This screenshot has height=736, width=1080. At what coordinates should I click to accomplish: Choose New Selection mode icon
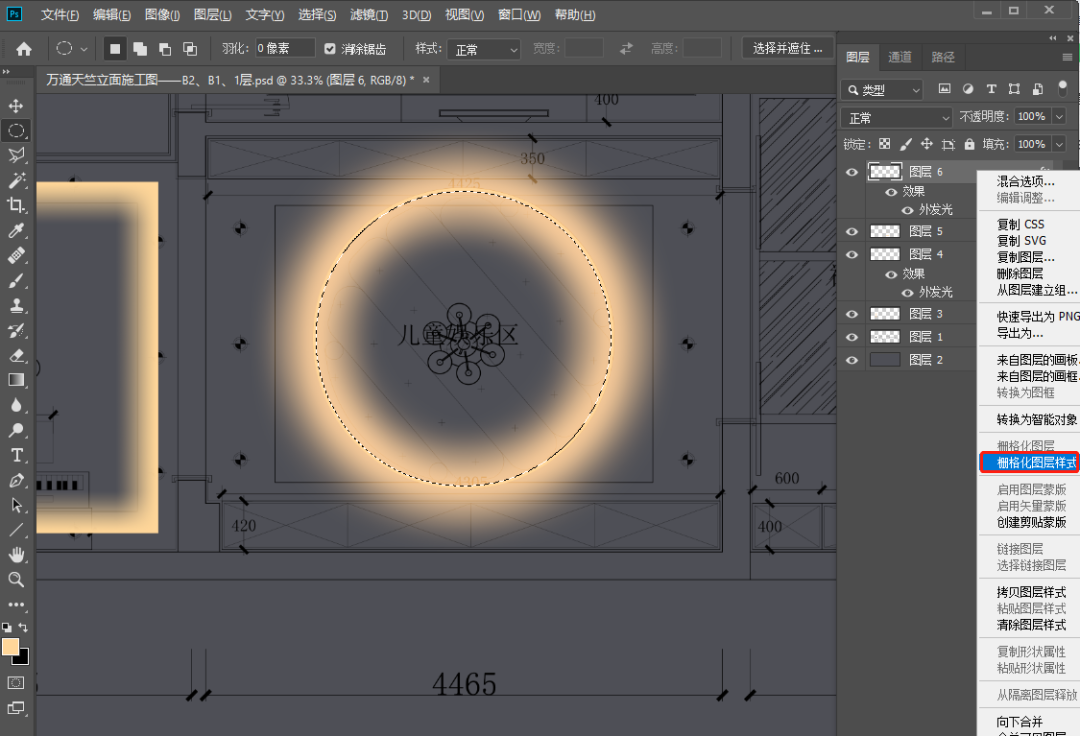tap(115, 49)
